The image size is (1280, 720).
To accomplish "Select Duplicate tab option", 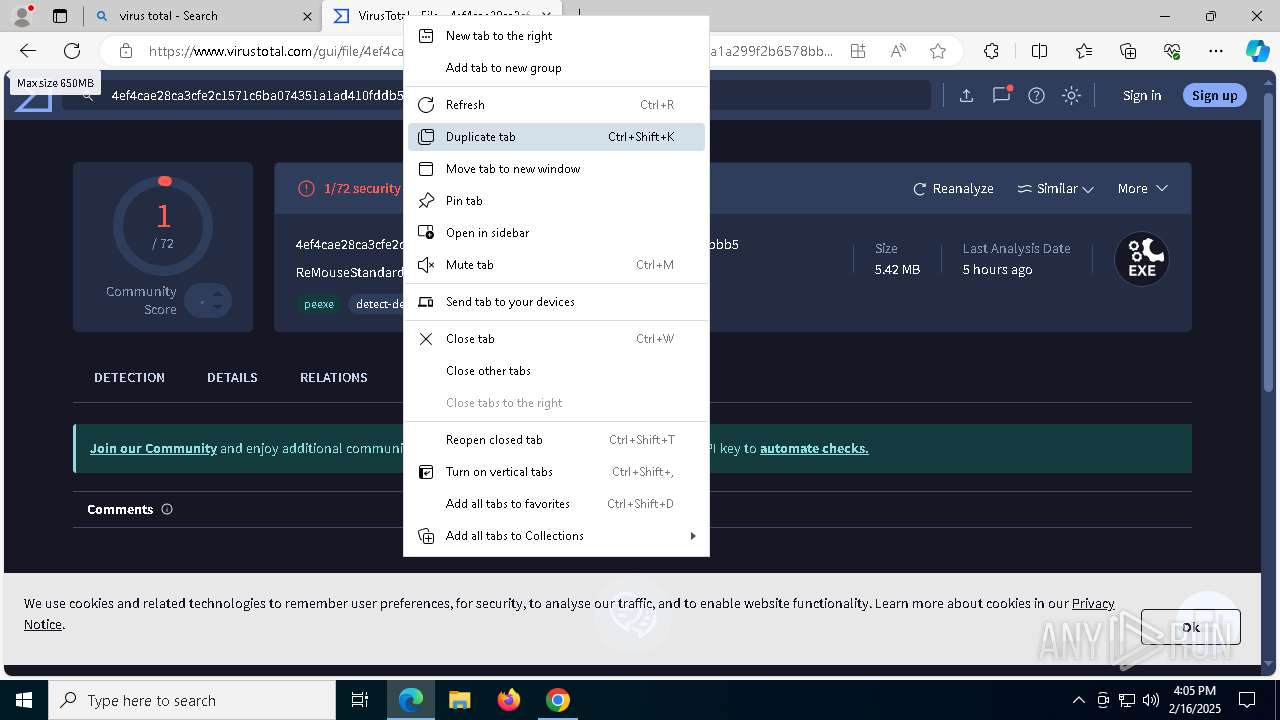I will [556, 137].
